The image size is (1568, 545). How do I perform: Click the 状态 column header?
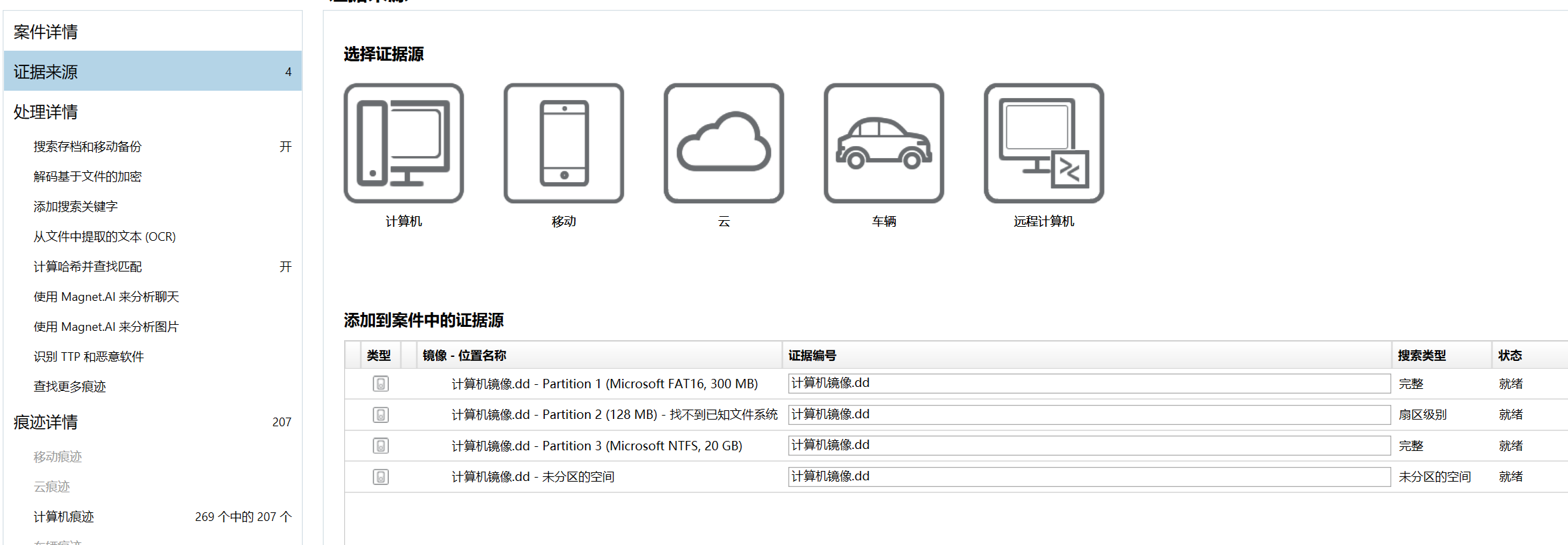[1530, 356]
